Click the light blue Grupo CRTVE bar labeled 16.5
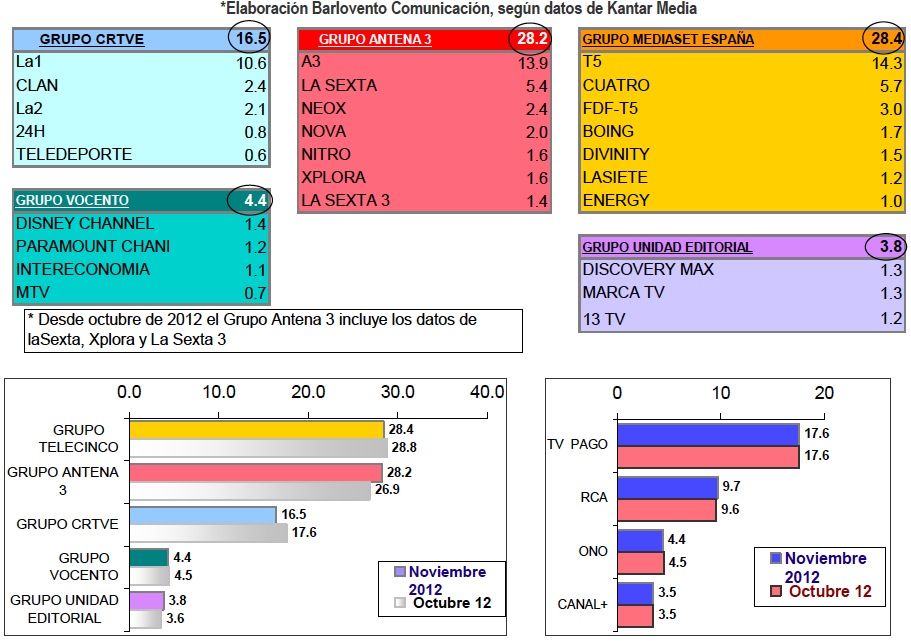This screenshot has height=643, width=911. [x=203, y=515]
